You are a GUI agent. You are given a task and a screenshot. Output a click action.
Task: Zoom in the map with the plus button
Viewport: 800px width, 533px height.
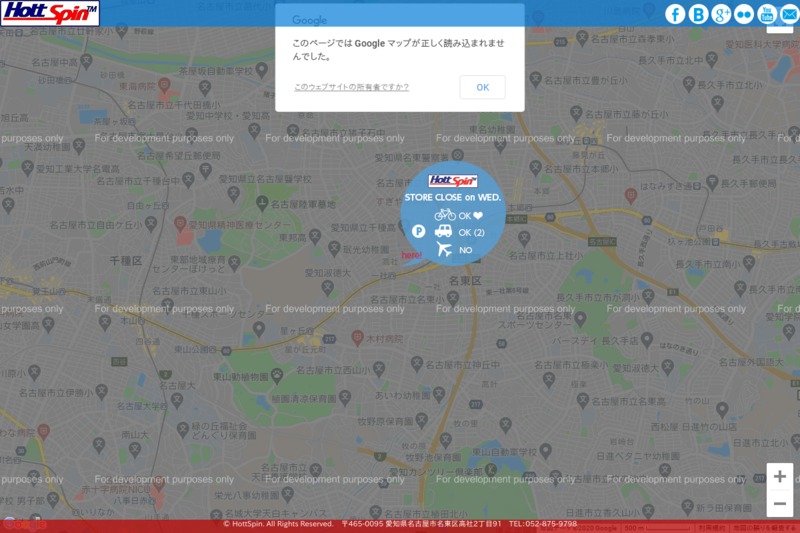779,476
